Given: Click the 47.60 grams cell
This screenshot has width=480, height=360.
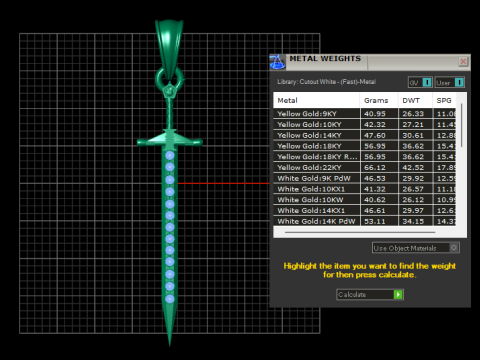Looking at the screenshot, I should click(x=379, y=135).
